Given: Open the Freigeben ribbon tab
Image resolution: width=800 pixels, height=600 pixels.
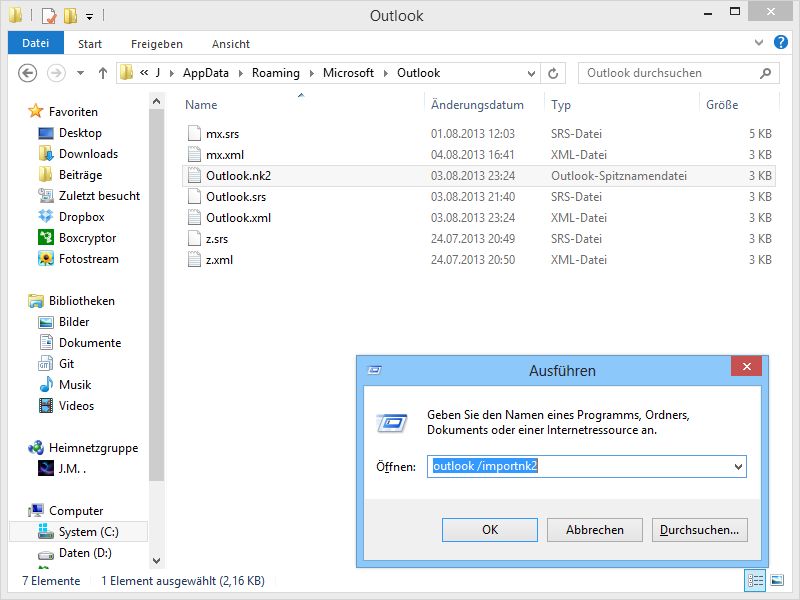Looking at the screenshot, I should point(157,44).
